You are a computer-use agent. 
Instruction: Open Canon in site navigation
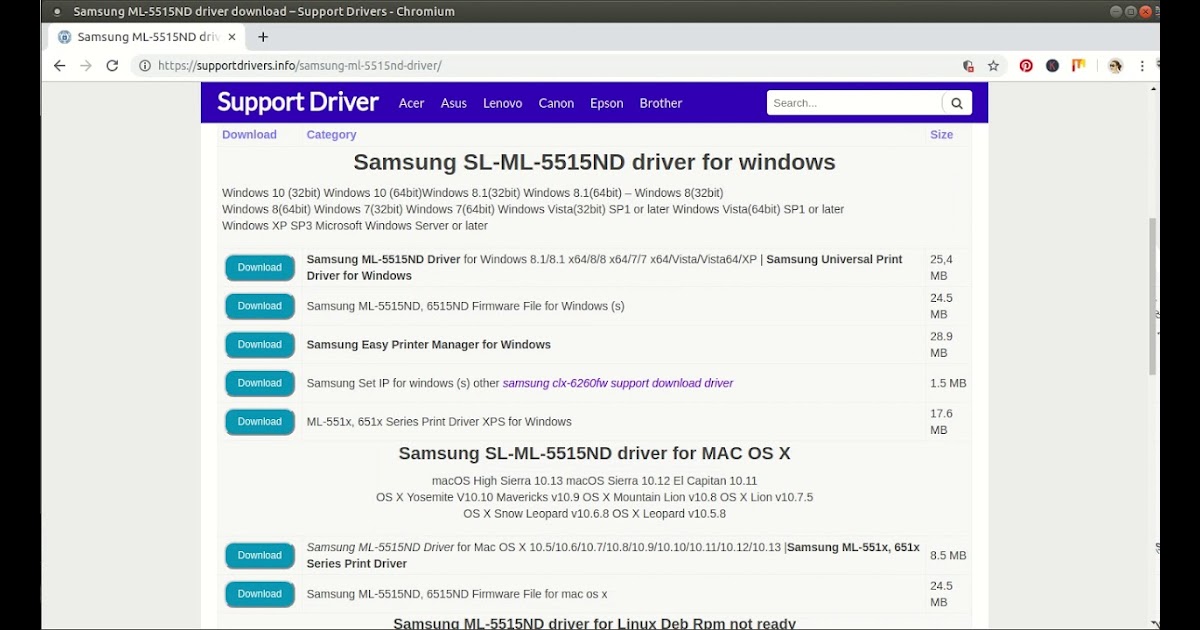(556, 103)
